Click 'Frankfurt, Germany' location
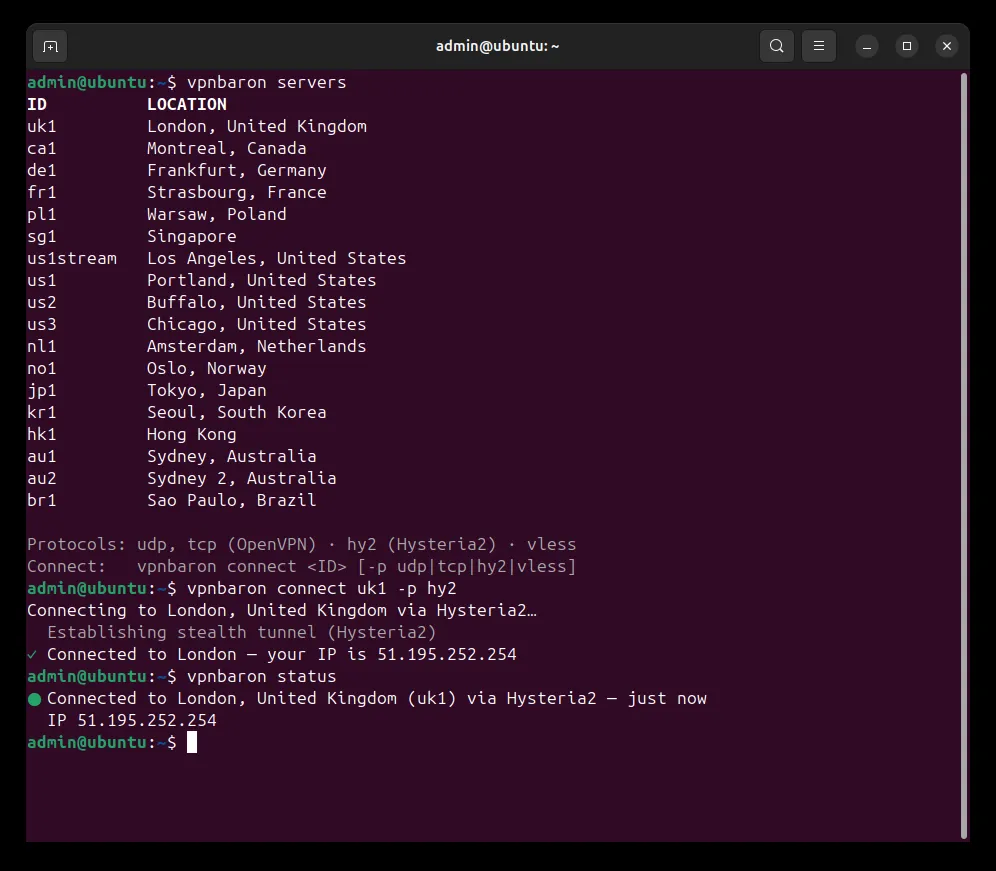 tap(237, 170)
